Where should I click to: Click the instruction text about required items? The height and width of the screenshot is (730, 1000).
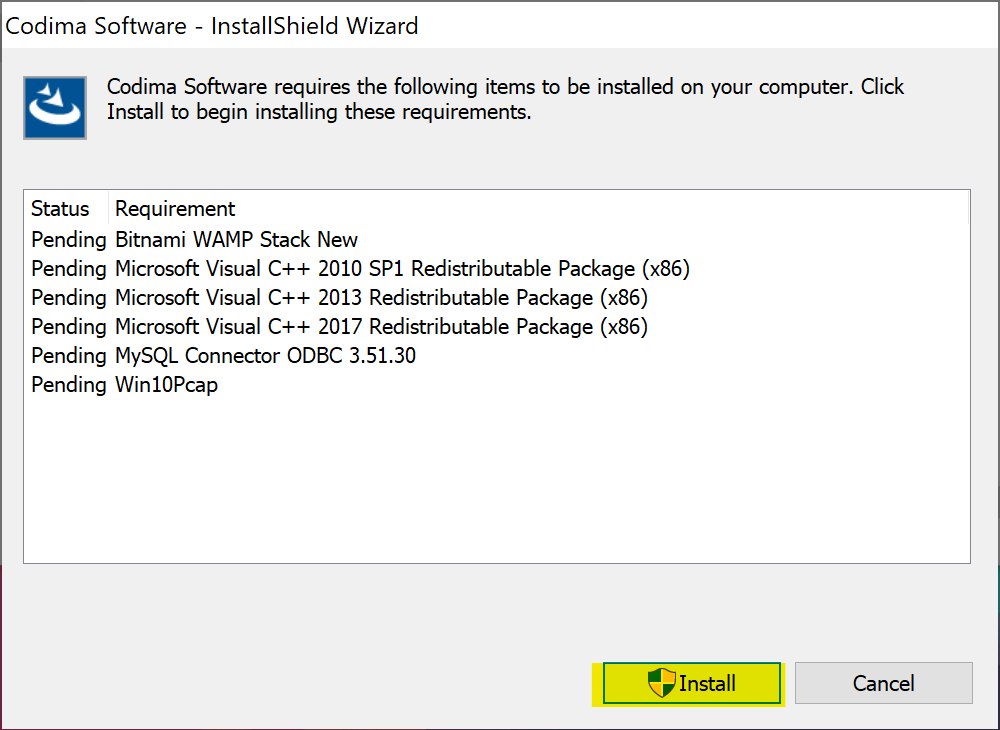pos(505,99)
